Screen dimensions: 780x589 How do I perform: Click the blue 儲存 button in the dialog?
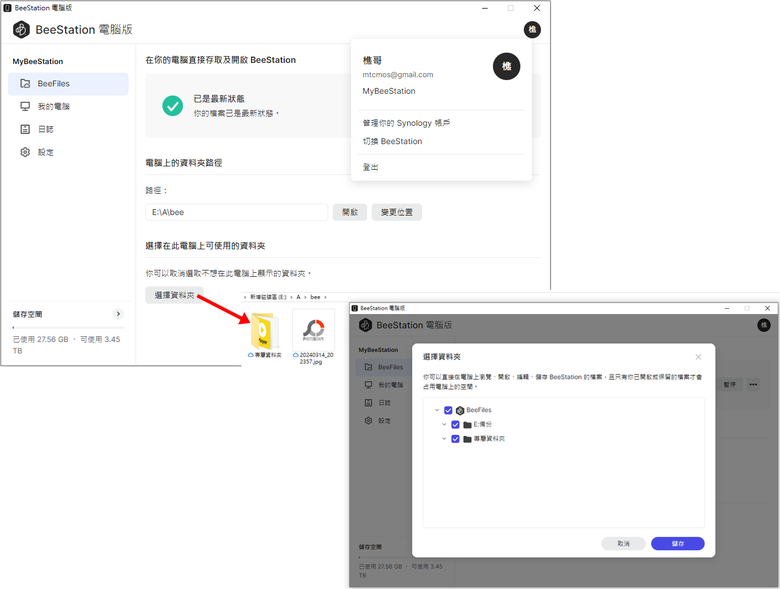tap(678, 544)
